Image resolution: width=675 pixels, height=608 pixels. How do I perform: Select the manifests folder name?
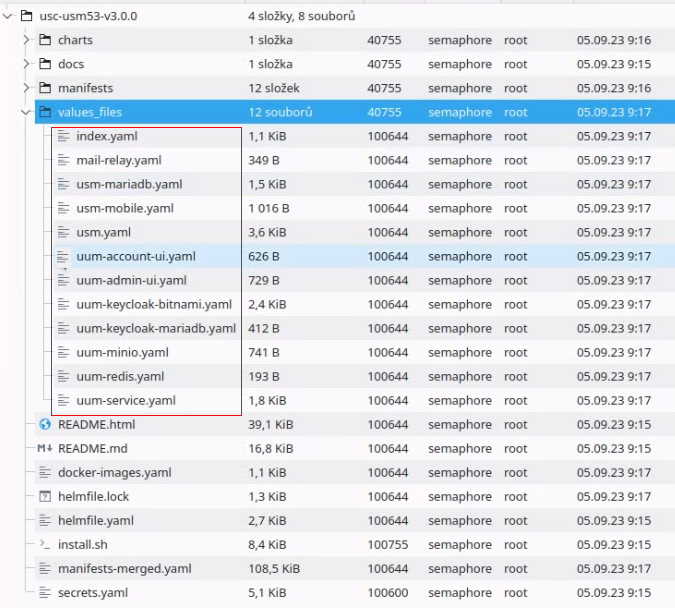pos(86,88)
